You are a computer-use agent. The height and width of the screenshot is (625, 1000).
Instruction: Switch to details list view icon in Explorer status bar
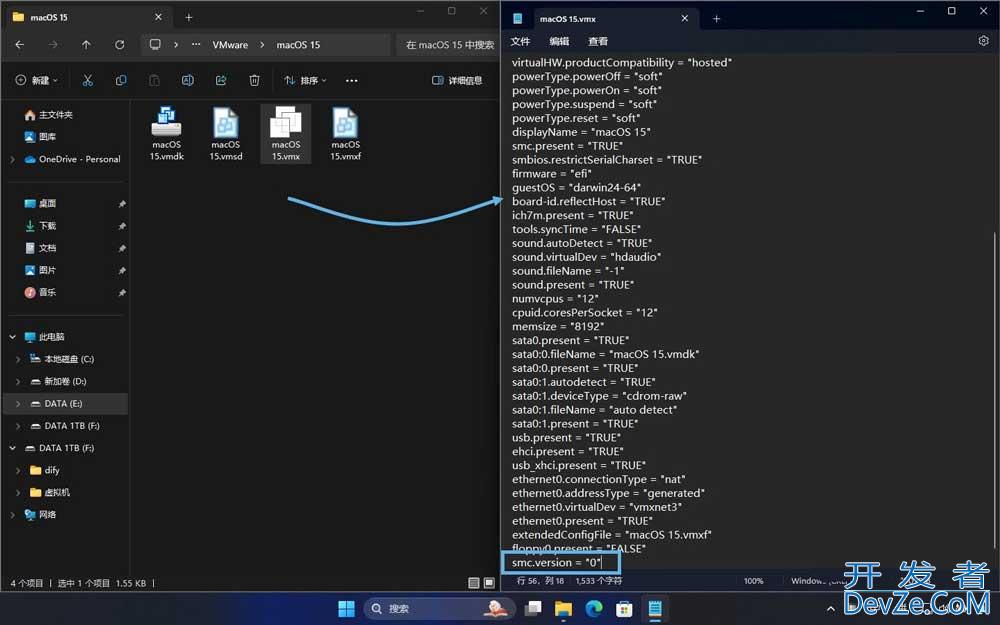click(x=473, y=582)
